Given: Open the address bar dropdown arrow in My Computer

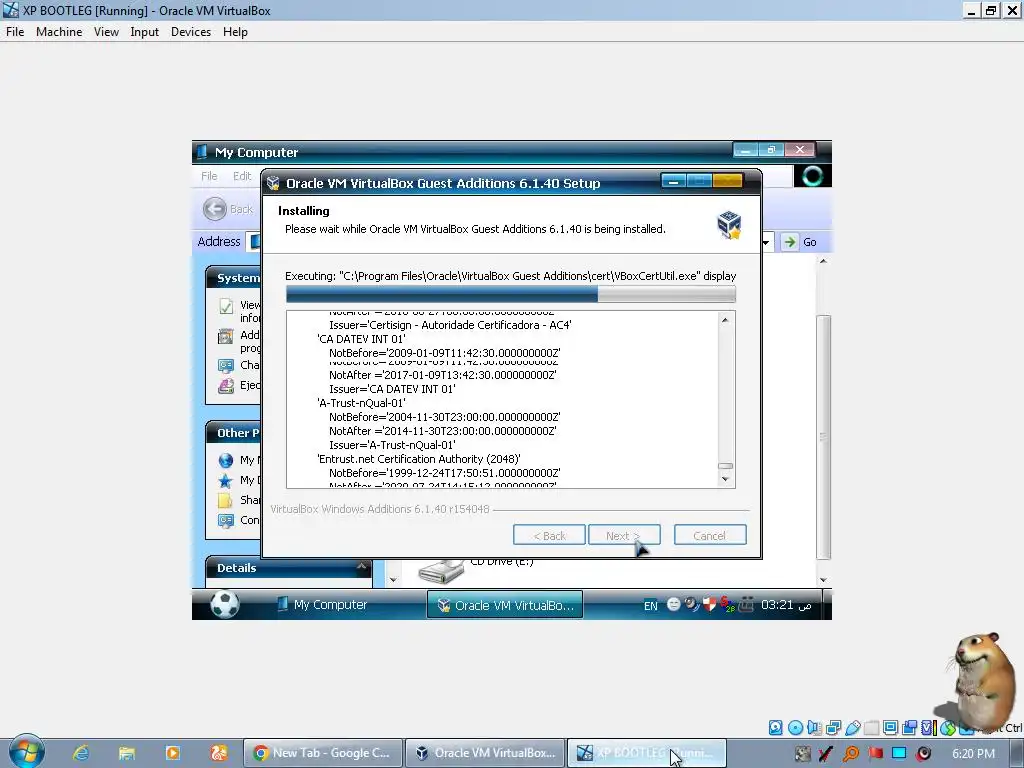Looking at the screenshot, I should point(766,242).
